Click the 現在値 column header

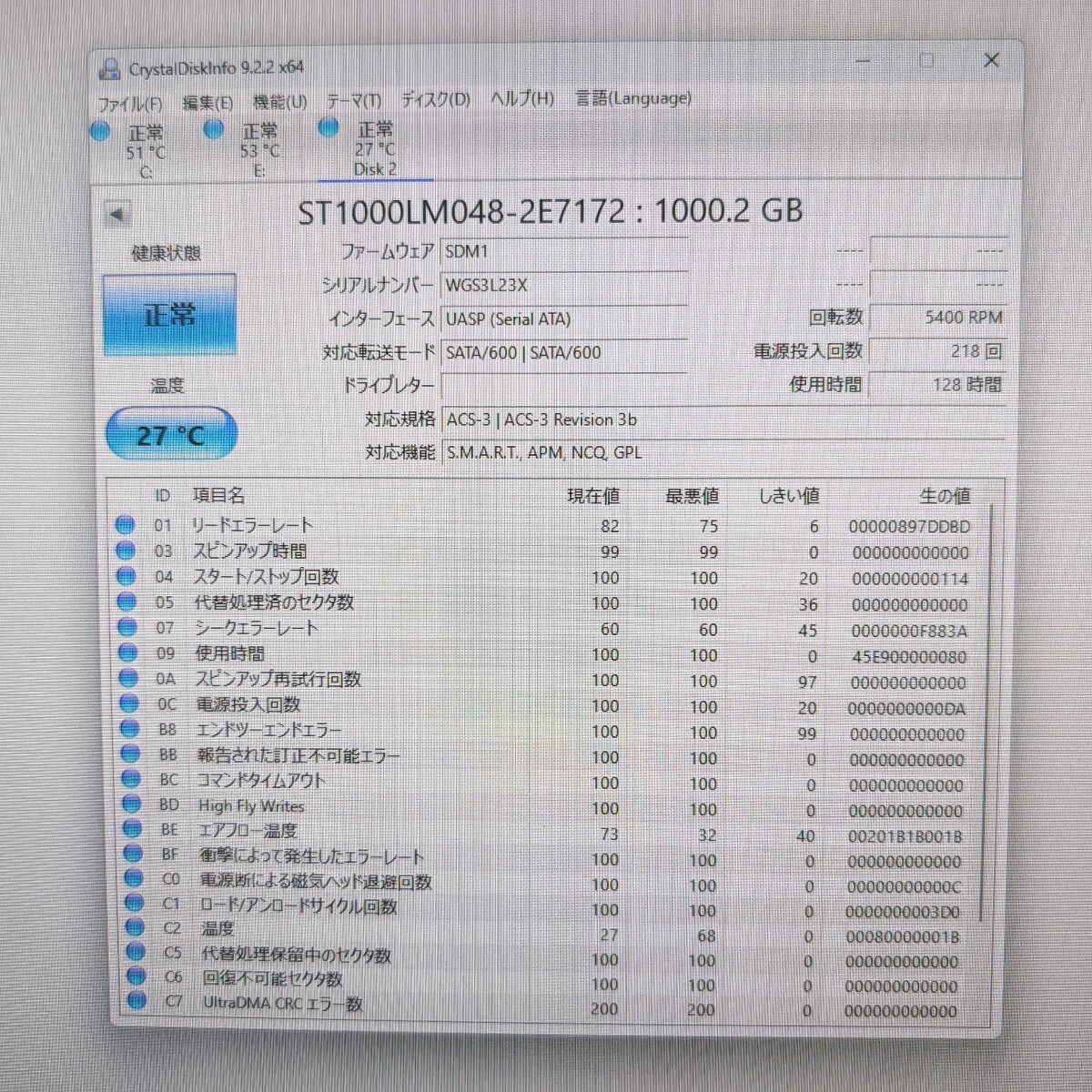tap(593, 495)
